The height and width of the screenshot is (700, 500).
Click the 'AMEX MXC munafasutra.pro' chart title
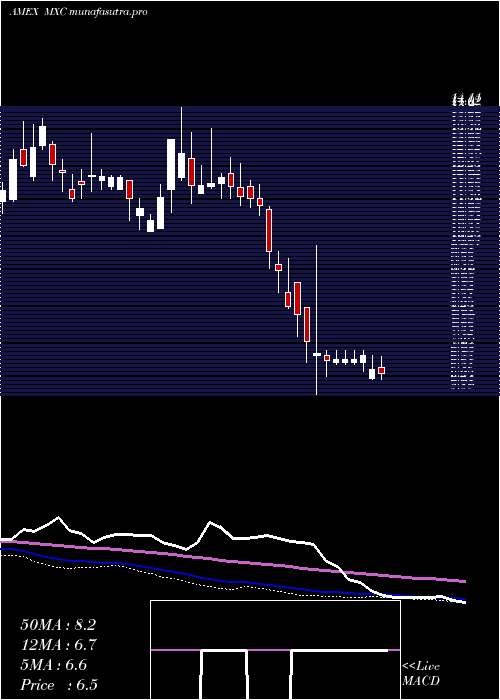point(78,12)
